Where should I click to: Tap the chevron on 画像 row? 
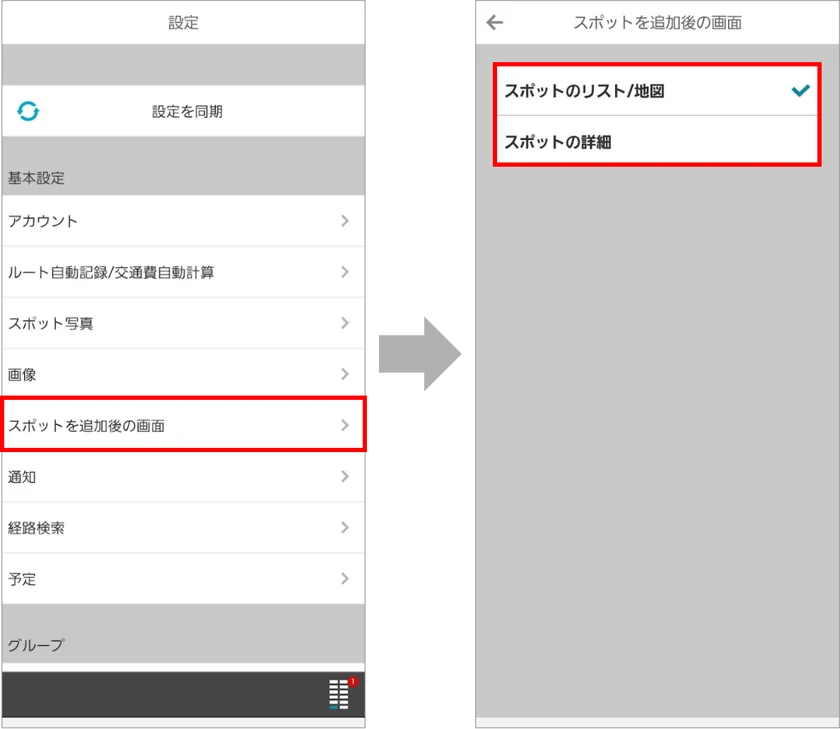345,374
